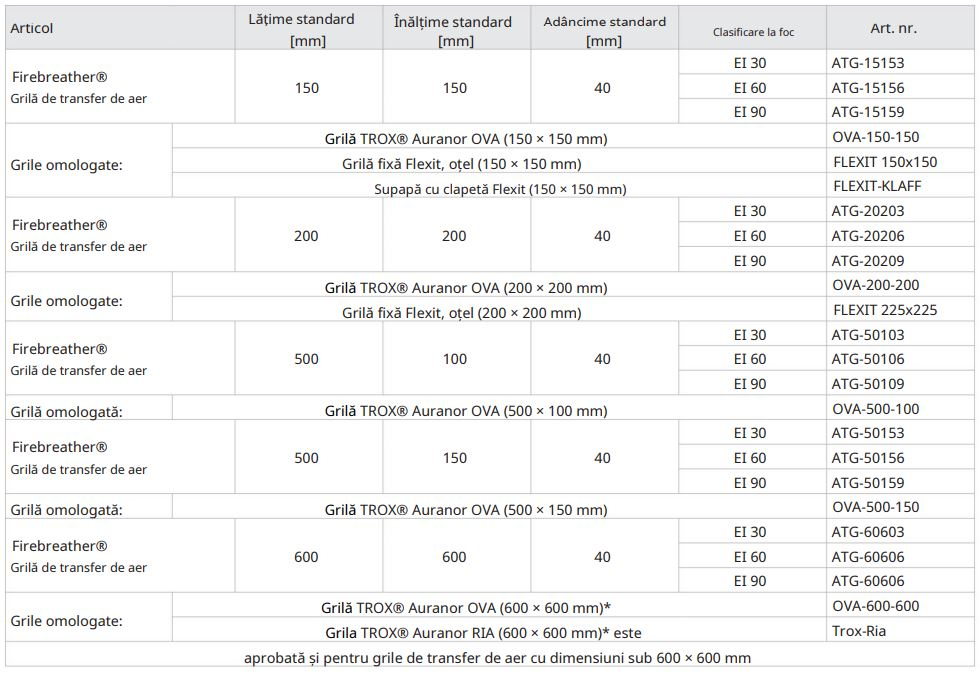Click the FLEXIT 225x225 cell
The height and width of the screenshot is (675, 980).
click(885, 310)
